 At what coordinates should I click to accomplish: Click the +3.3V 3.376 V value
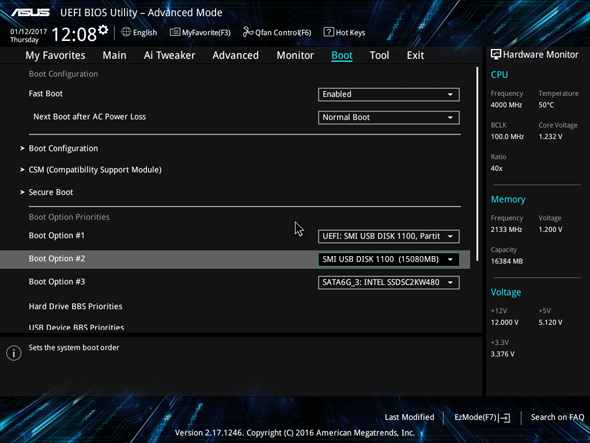pyautogui.click(x=503, y=354)
